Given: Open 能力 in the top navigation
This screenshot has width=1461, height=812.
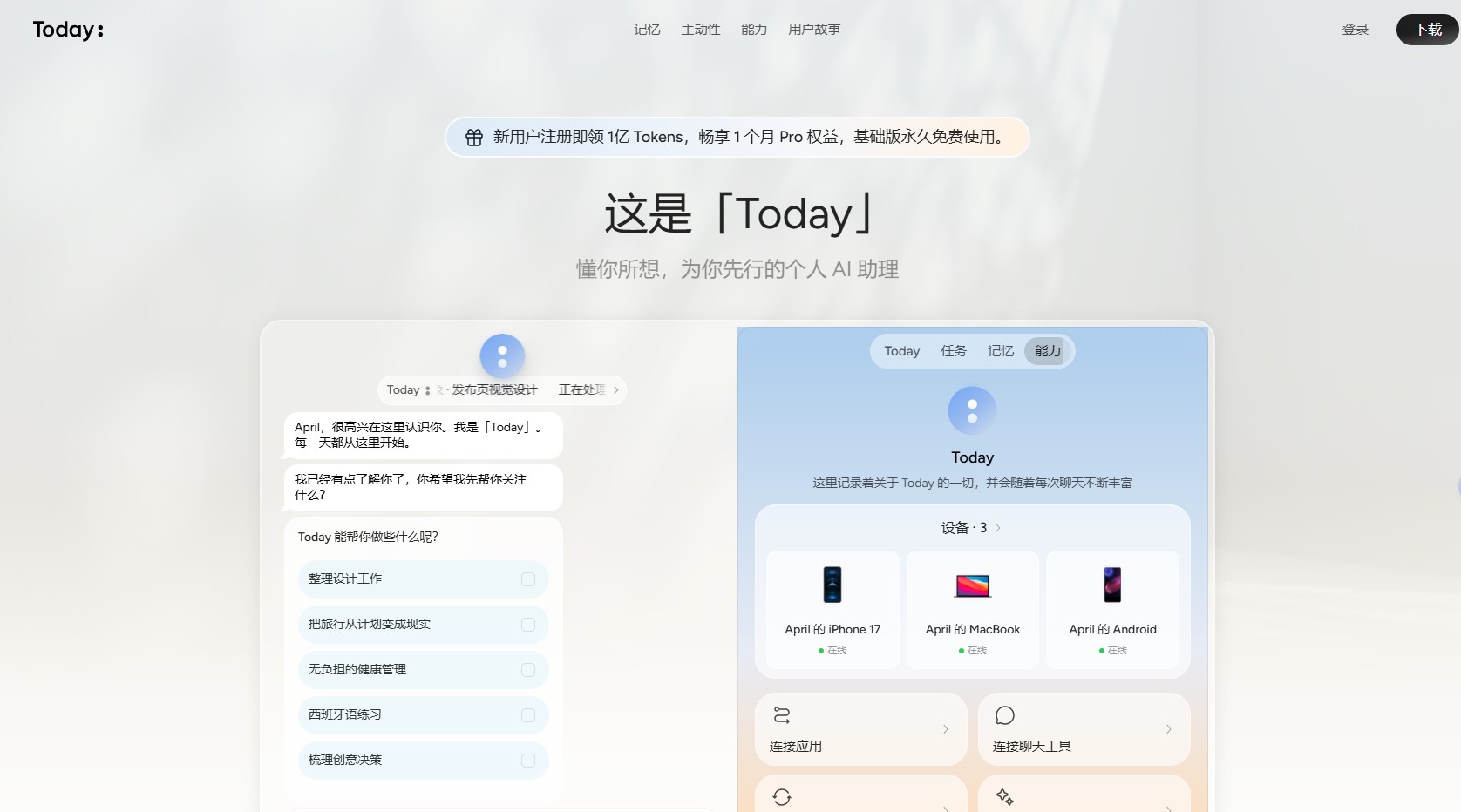Looking at the screenshot, I should click(x=754, y=30).
